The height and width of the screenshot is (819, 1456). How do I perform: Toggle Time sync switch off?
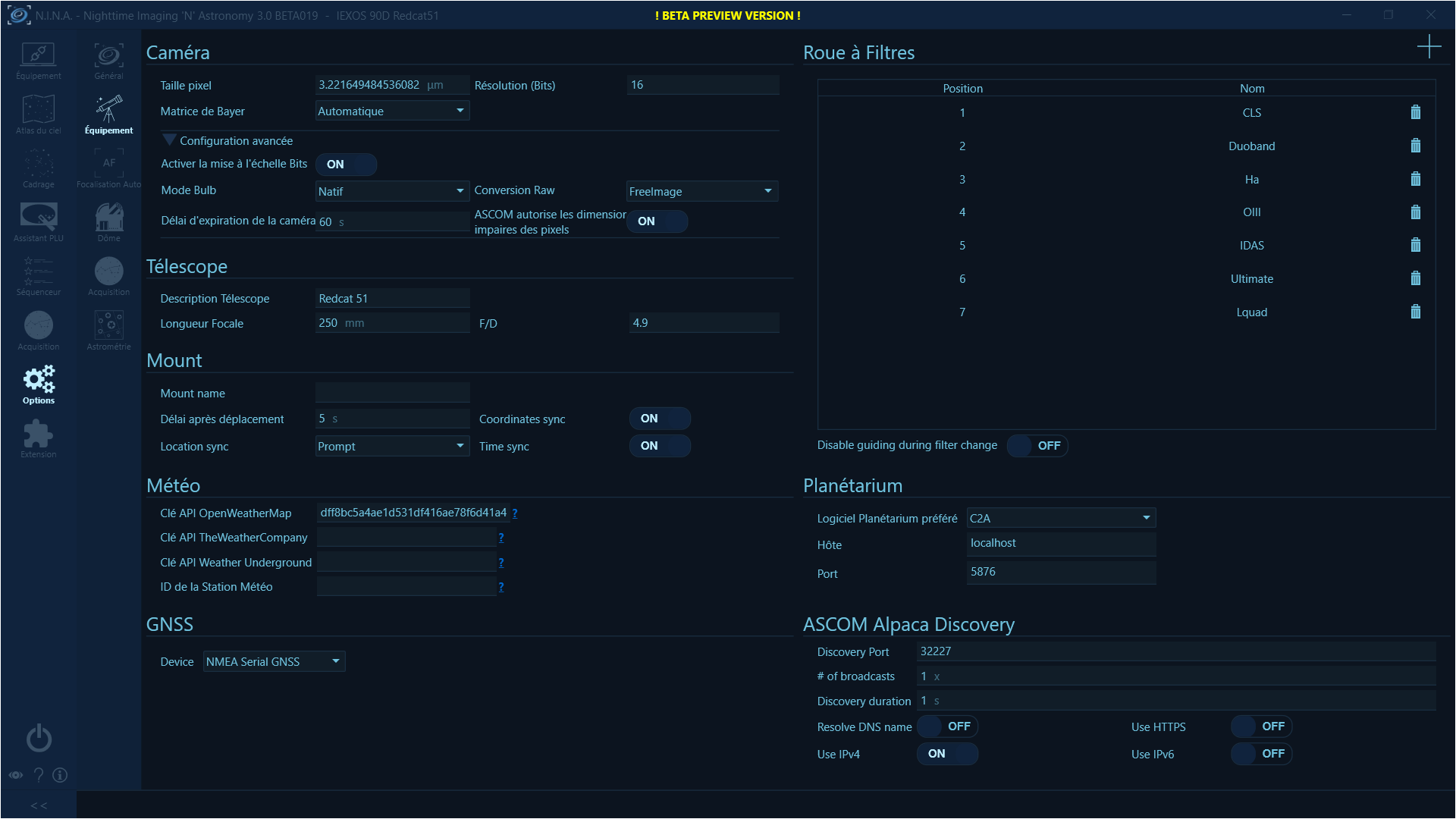click(x=659, y=446)
